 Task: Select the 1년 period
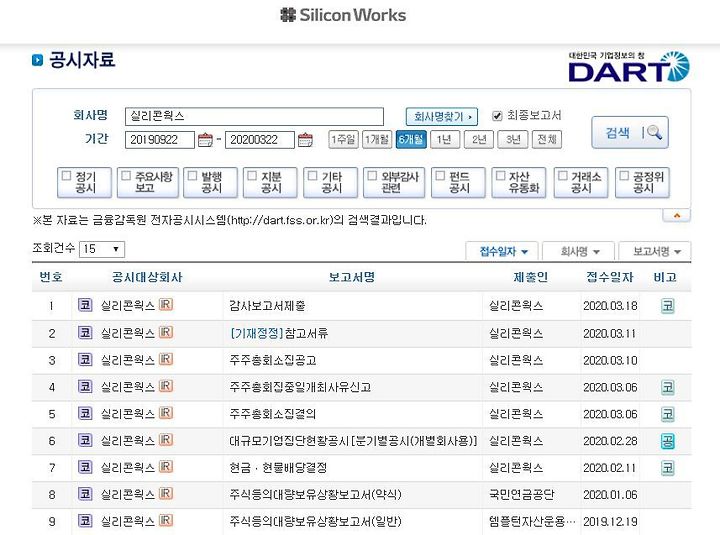[x=444, y=139]
